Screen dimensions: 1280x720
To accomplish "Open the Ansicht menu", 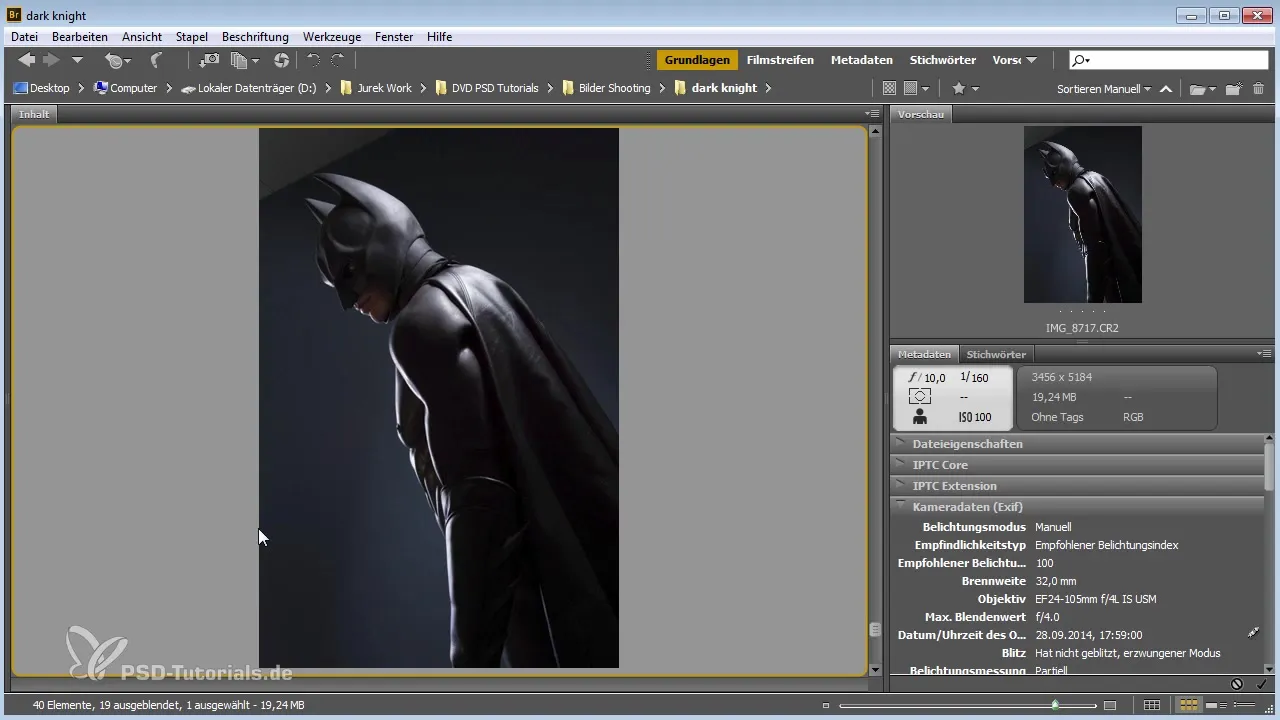I will click(142, 37).
